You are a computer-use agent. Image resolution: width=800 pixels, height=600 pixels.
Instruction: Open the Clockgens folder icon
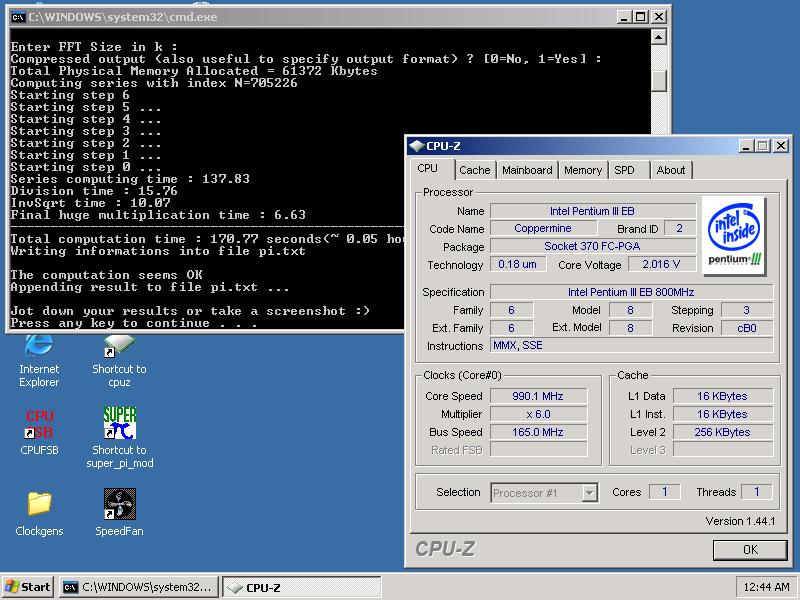(x=39, y=513)
